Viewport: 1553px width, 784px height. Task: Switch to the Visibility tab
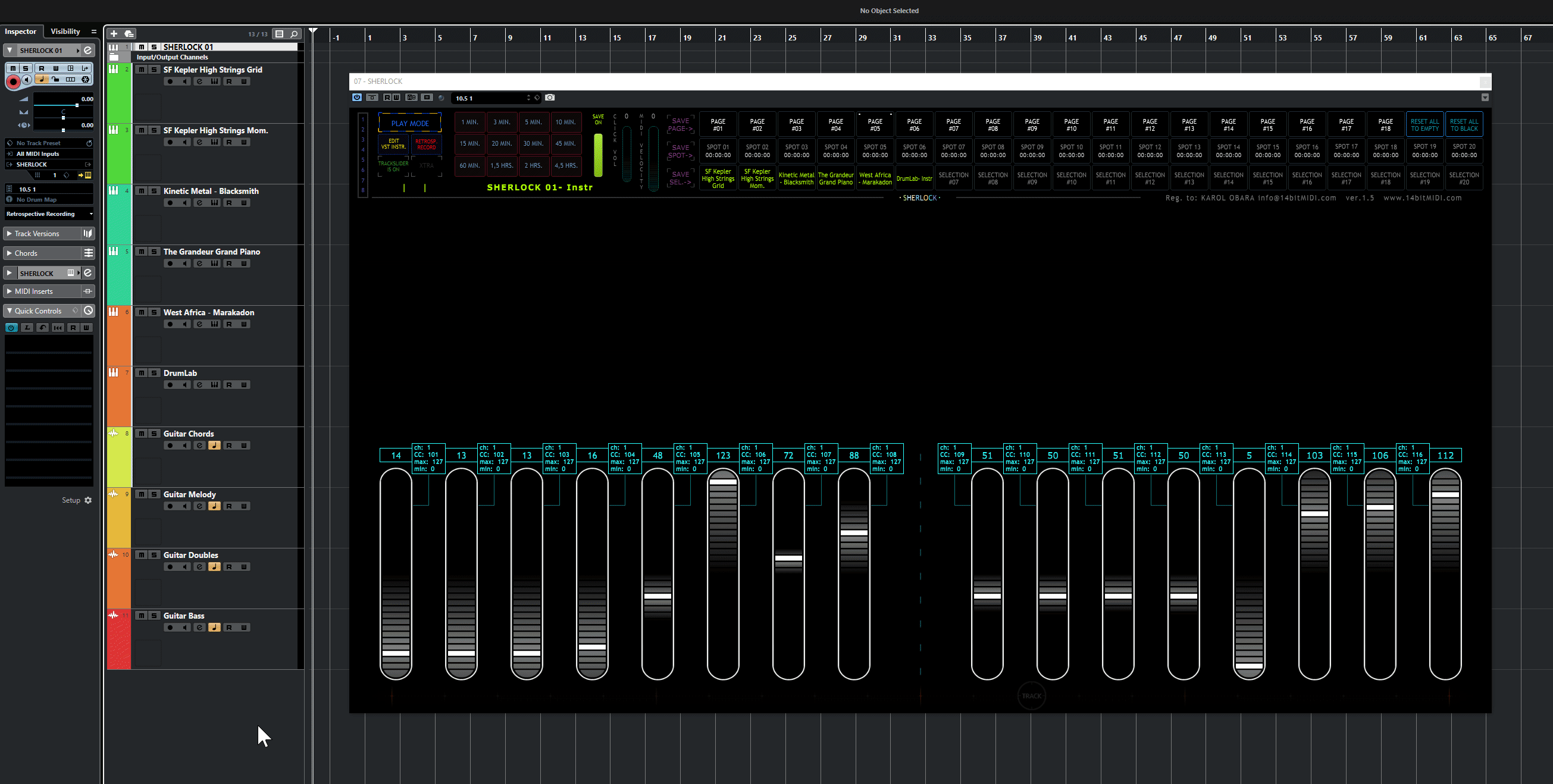[x=65, y=32]
